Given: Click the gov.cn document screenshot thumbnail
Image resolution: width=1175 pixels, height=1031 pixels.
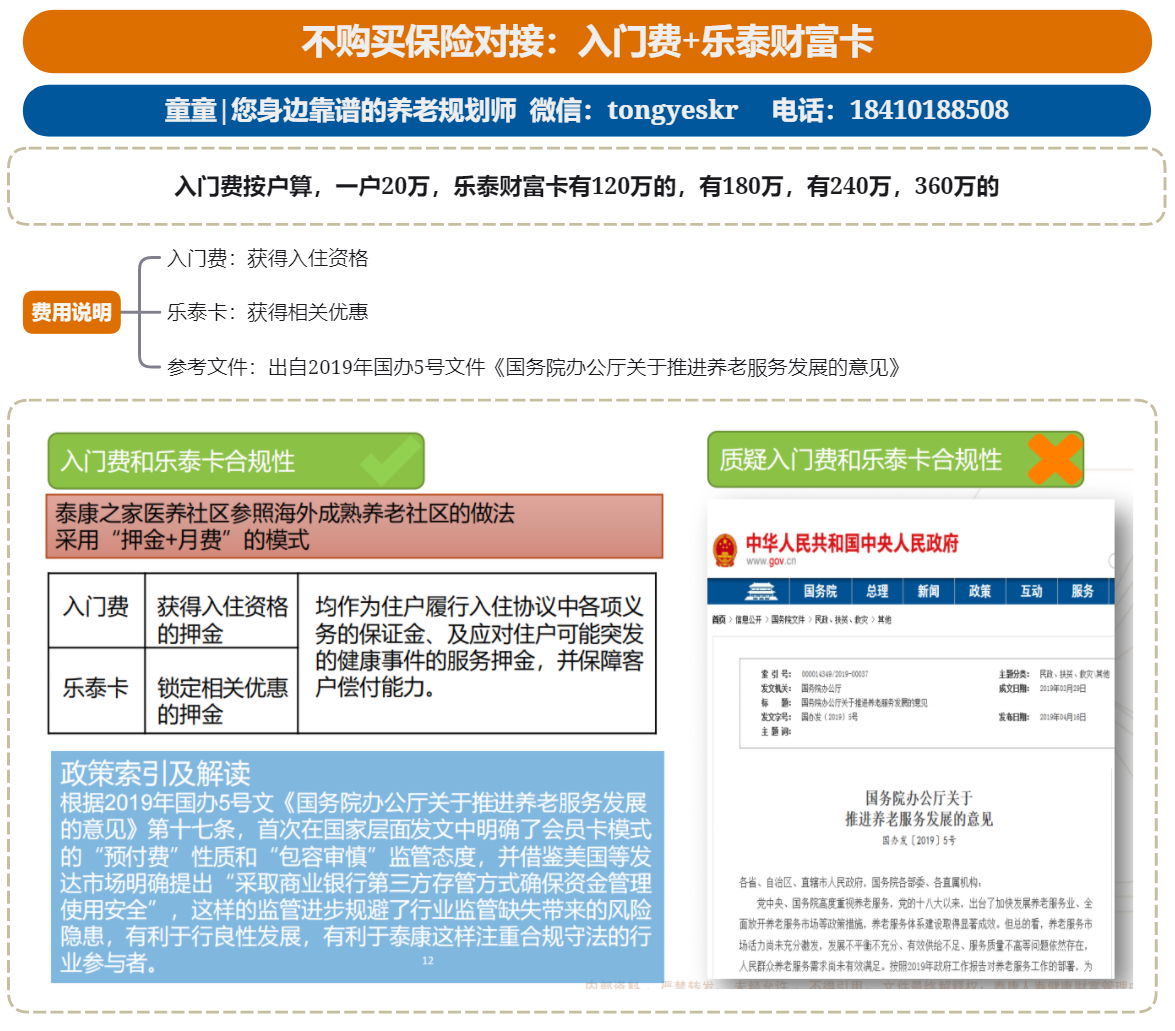Looking at the screenshot, I should [x=910, y=739].
